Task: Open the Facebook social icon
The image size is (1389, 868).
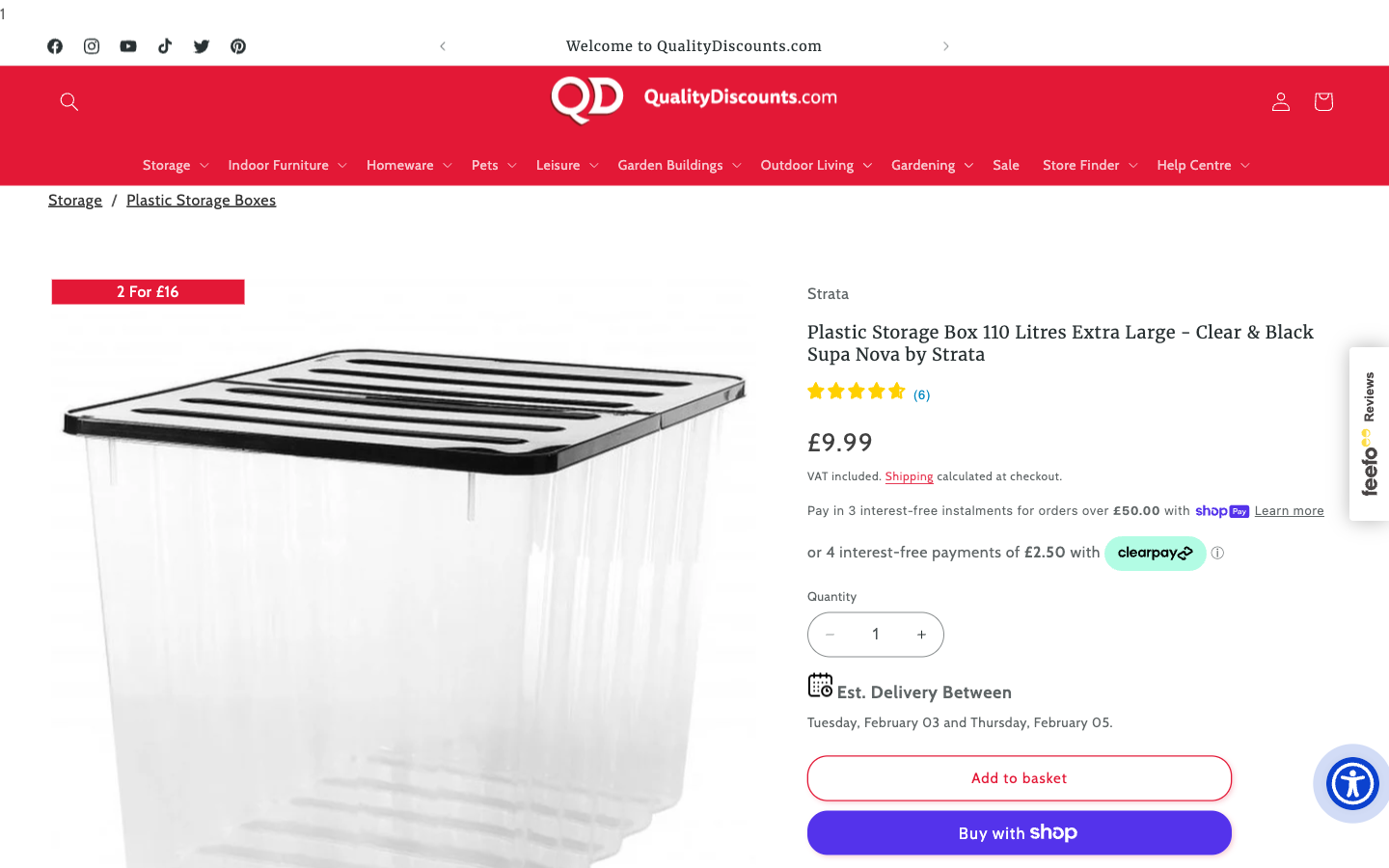Action: tap(55, 45)
